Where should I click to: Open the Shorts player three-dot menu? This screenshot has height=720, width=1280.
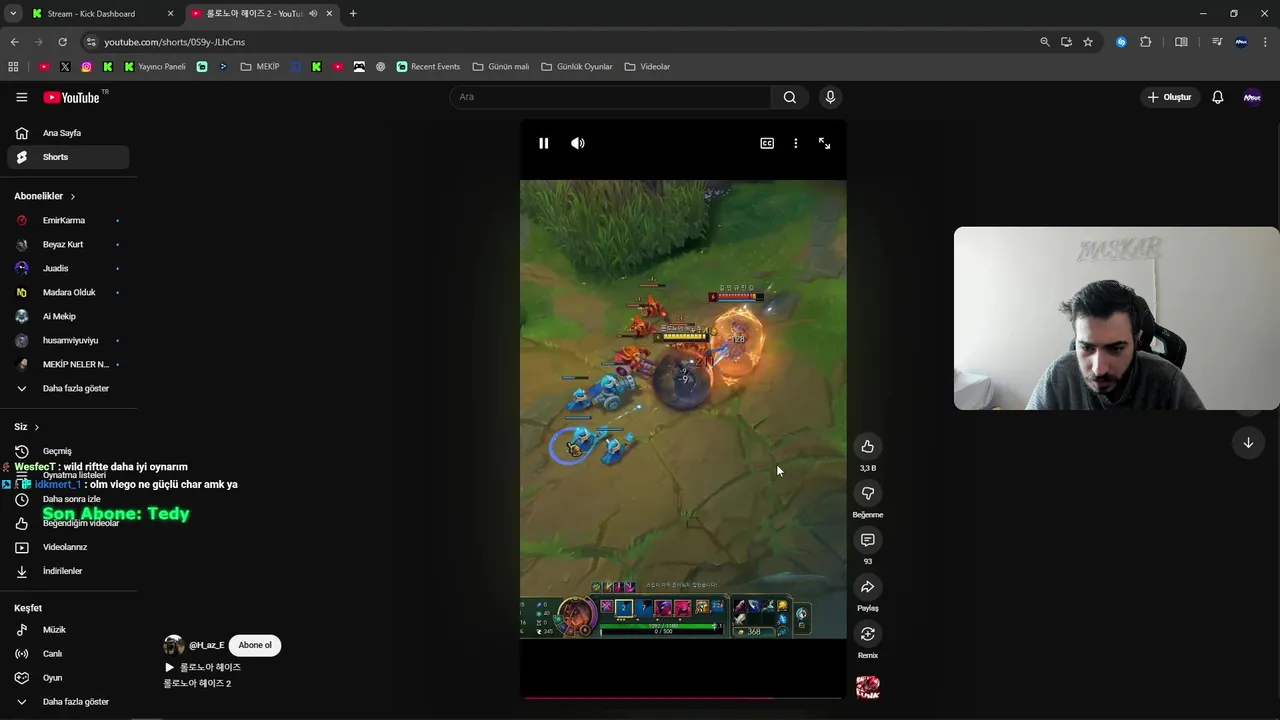point(796,143)
